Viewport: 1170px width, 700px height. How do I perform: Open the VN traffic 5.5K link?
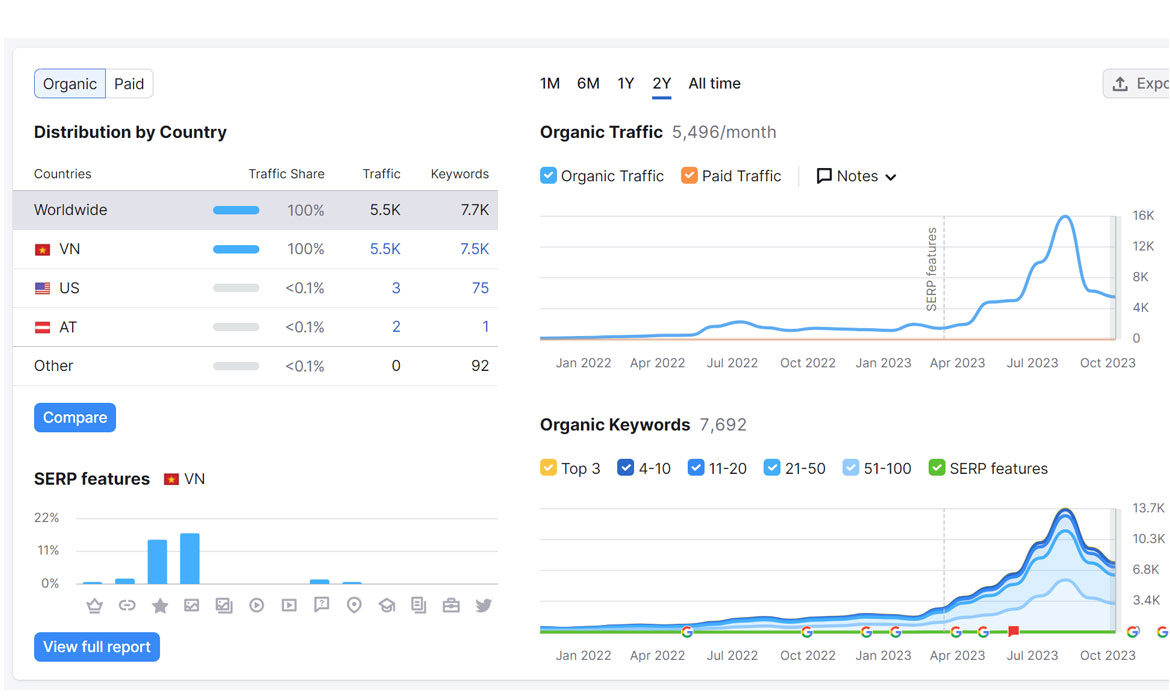pos(385,249)
